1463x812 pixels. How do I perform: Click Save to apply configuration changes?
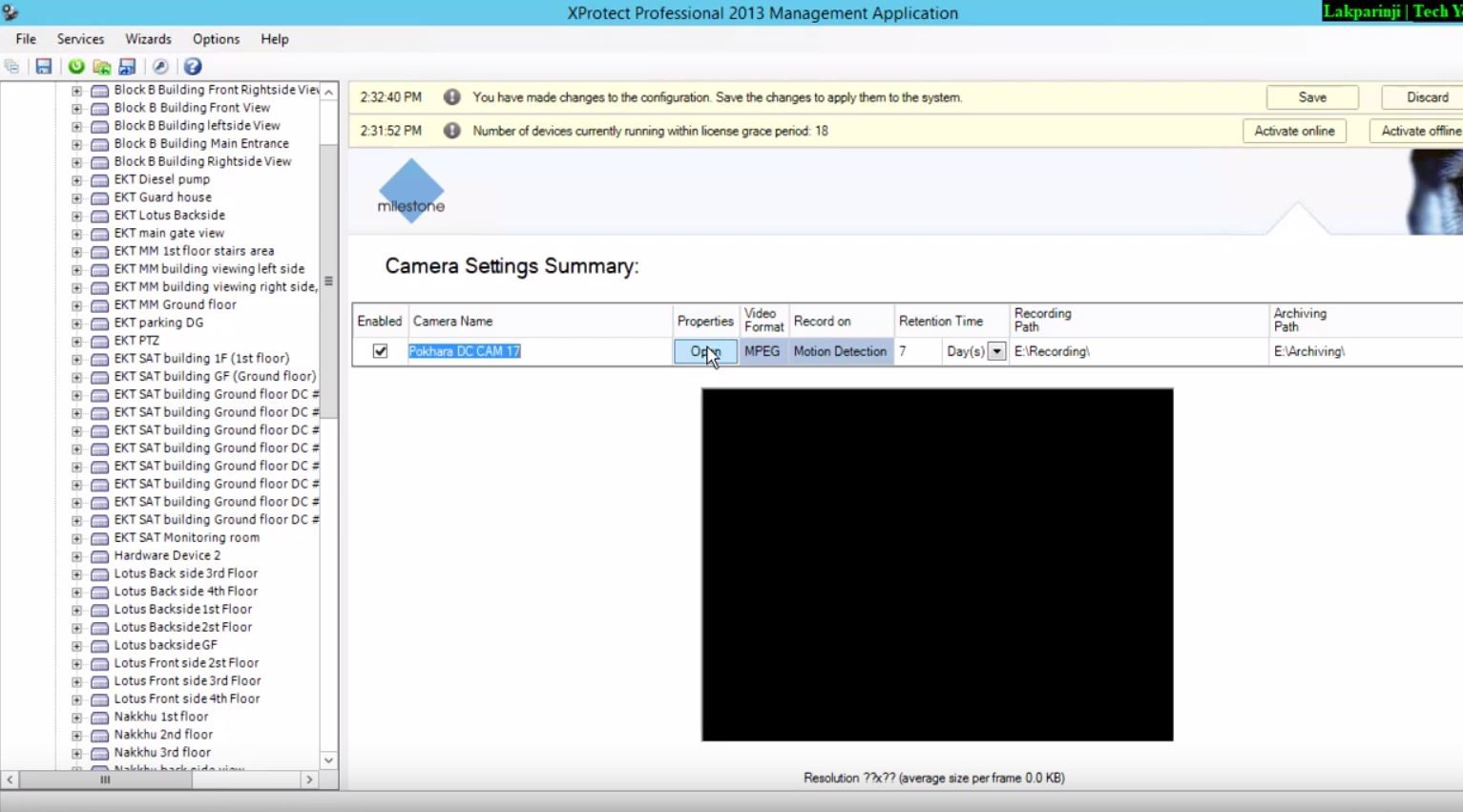(x=1312, y=97)
